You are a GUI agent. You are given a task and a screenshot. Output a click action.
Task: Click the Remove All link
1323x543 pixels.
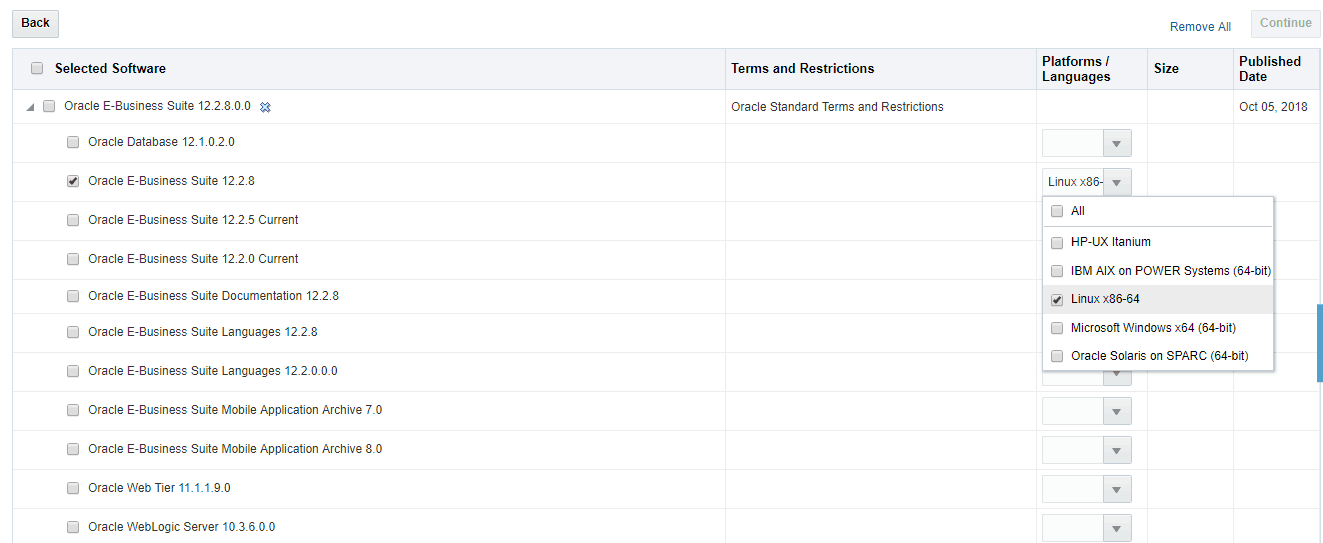click(1200, 27)
